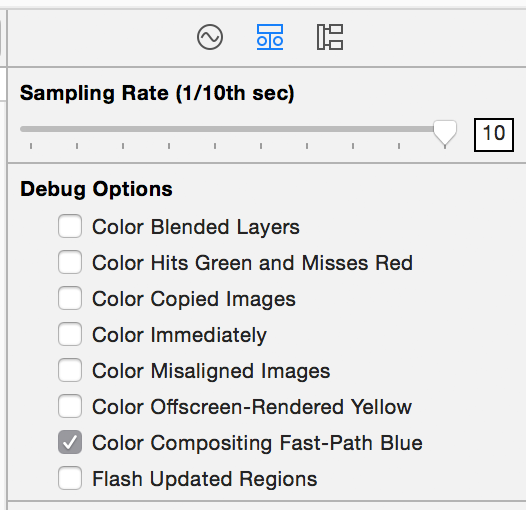Uncheck Color Compositing Fast-Path Blue
Viewport: 526px width, 510px height.
click(70, 442)
